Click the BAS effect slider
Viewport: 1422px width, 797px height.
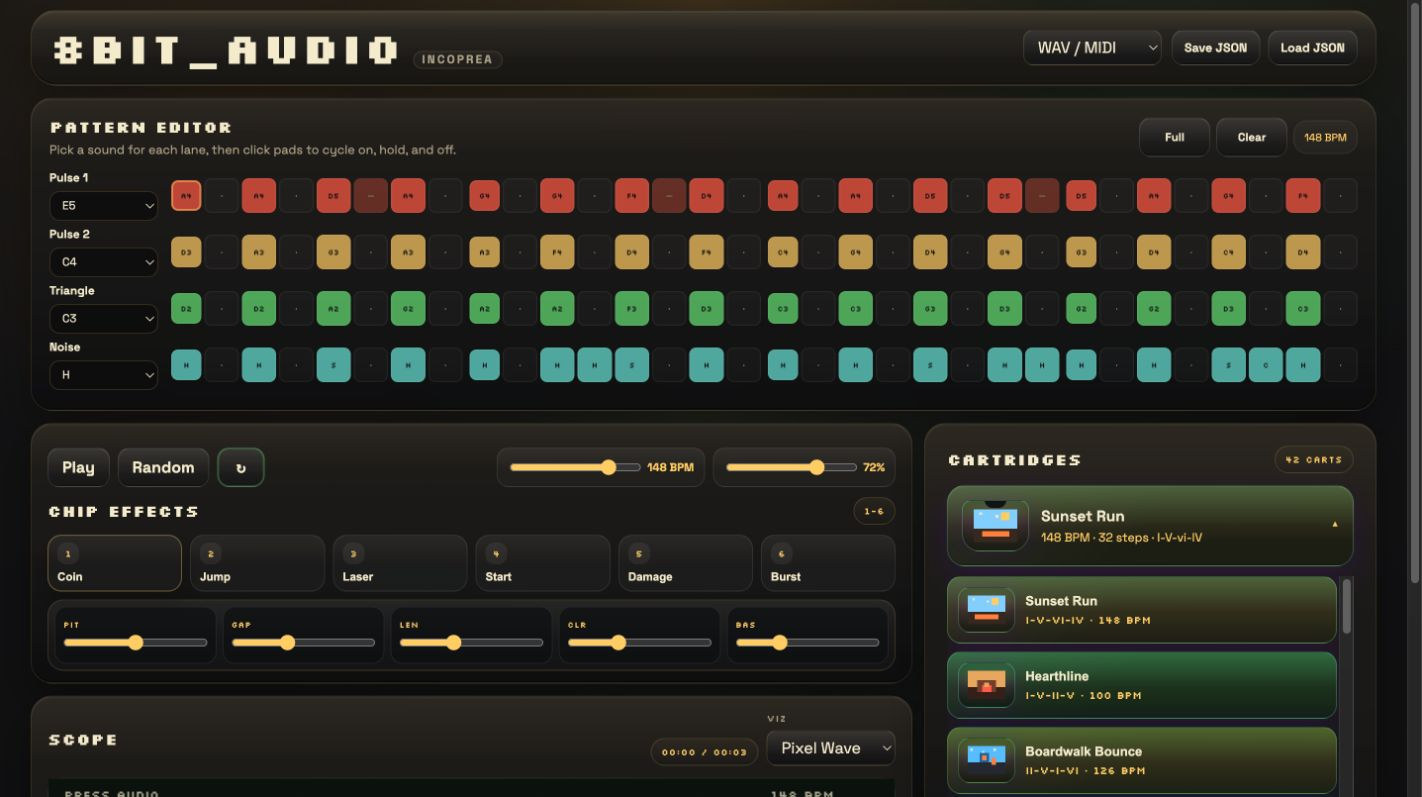coord(807,643)
